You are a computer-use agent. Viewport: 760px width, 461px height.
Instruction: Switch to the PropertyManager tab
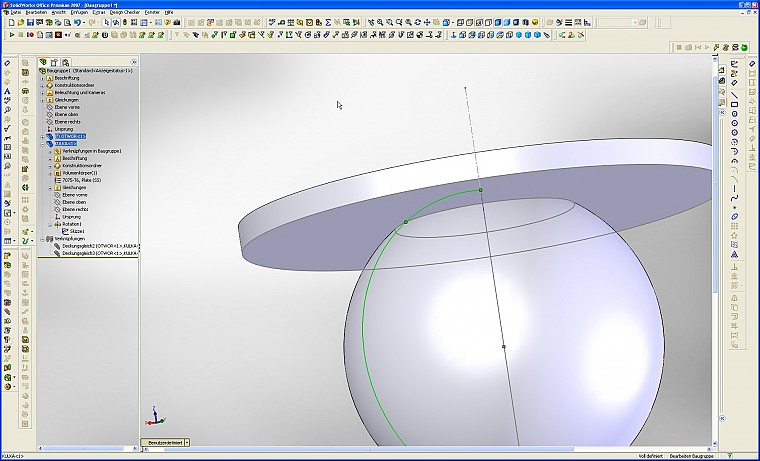(54, 62)
